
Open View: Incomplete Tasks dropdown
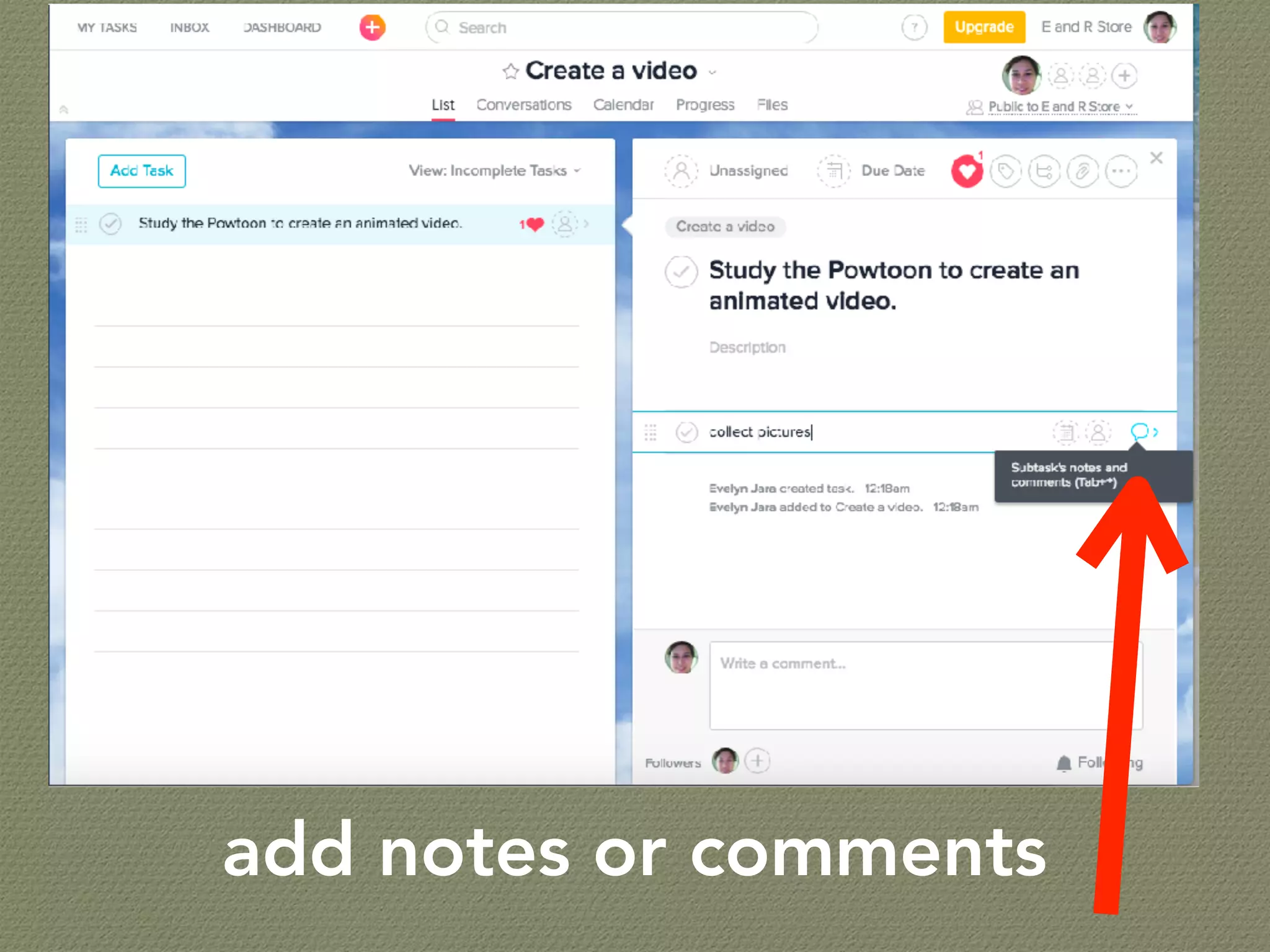click(x=494, y=170)
